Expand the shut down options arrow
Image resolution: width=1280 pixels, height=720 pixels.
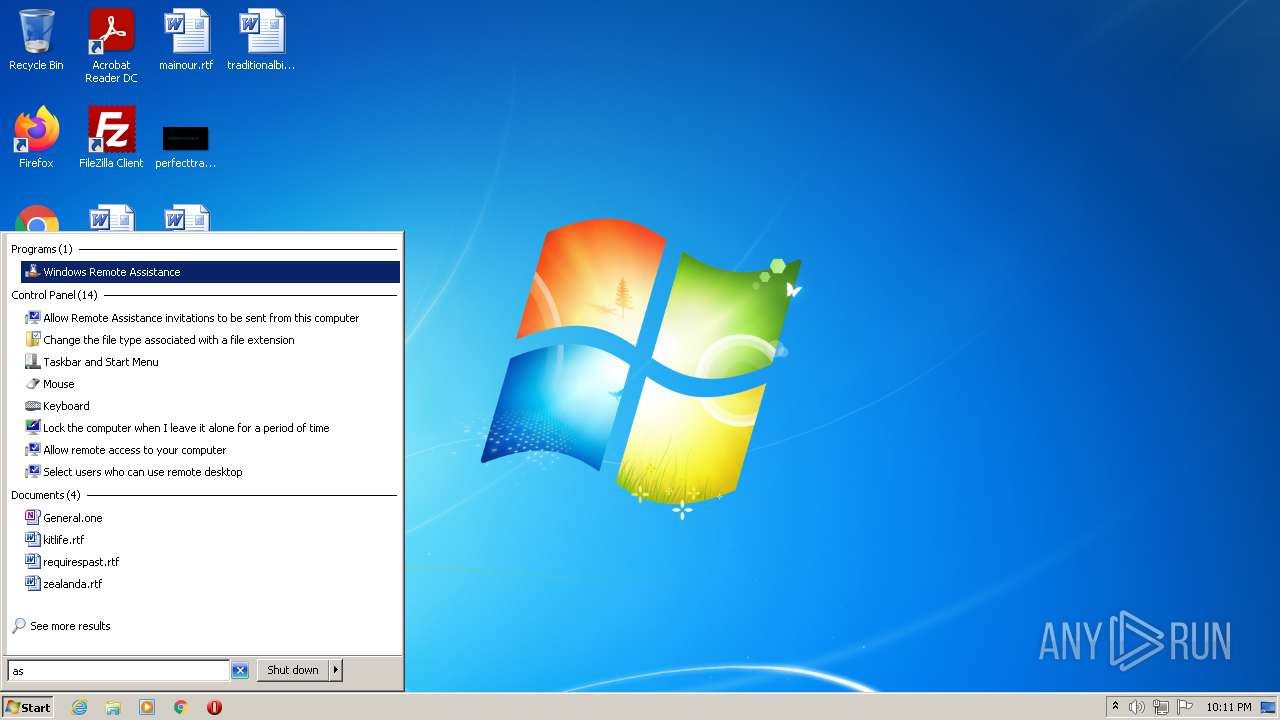point(336,670)
